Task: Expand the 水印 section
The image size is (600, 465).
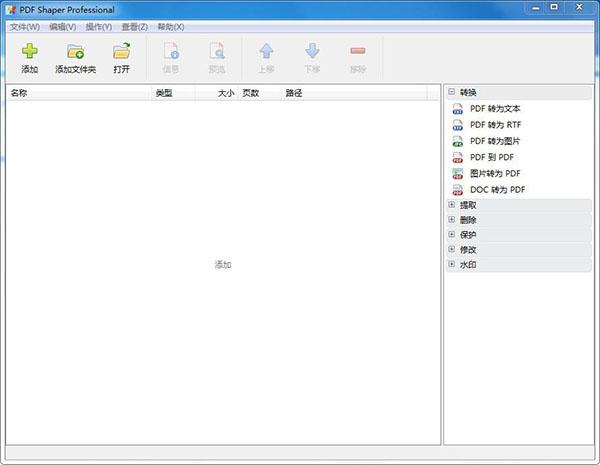Action: coord(452,265)
